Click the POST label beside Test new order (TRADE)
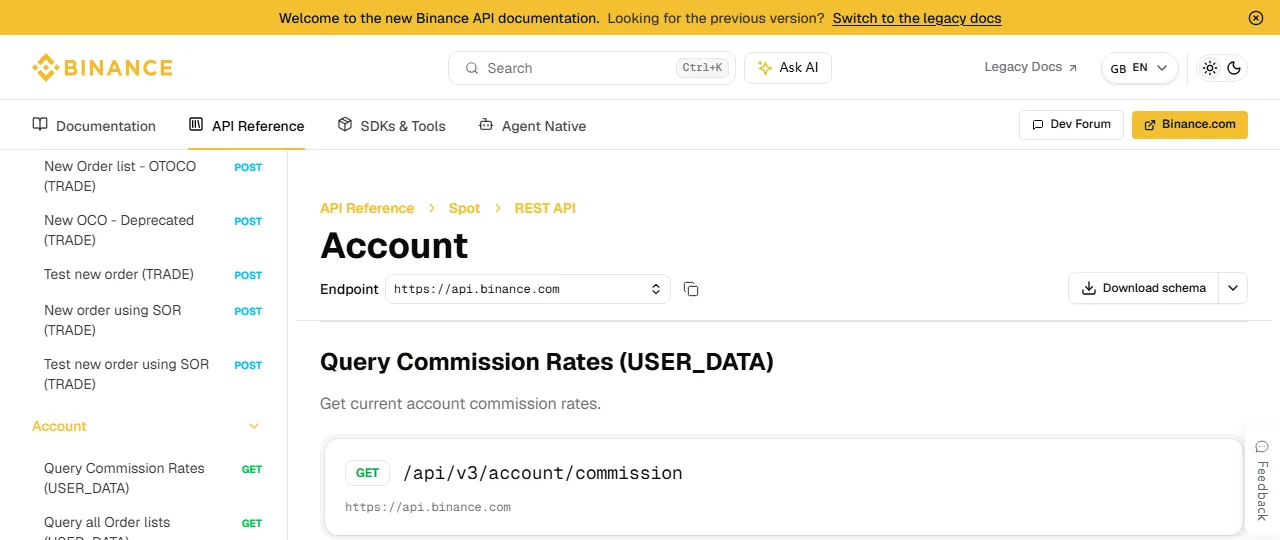Screen dimensions: 1280x540 coord(248,275)
